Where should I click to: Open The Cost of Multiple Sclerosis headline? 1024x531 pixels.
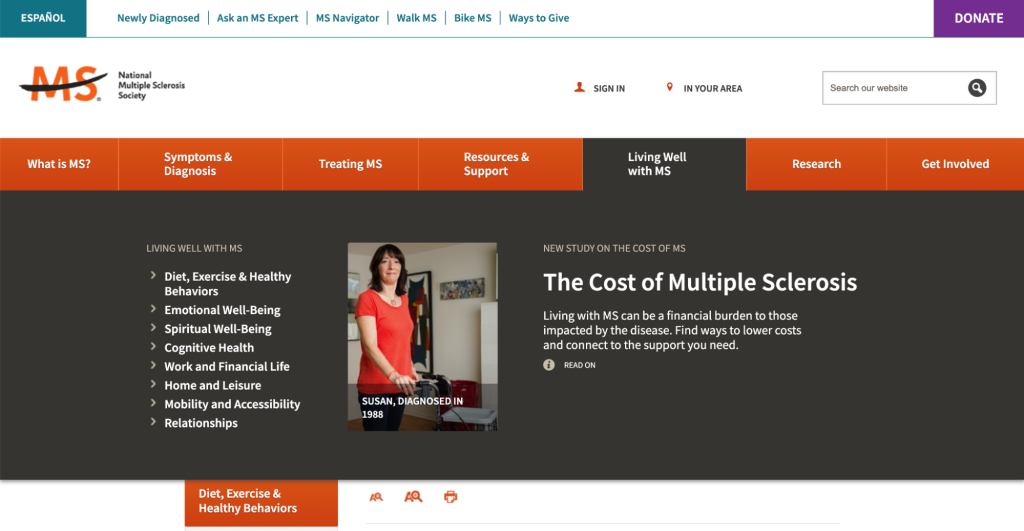point(699,282)
